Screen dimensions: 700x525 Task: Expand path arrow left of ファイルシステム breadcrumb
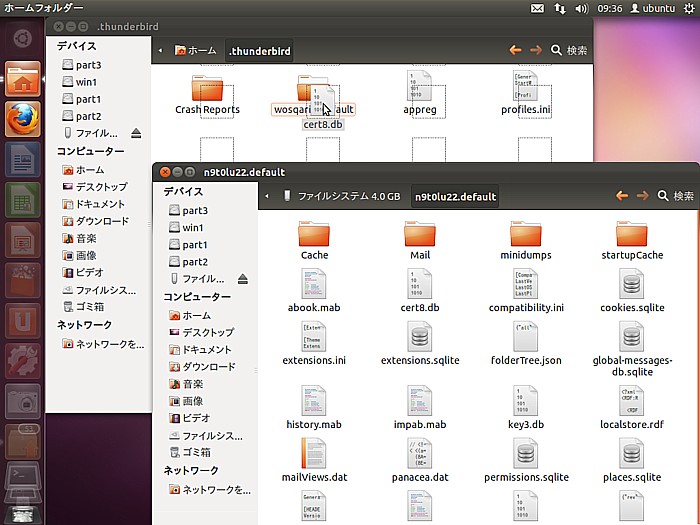(x=267, y=196)
